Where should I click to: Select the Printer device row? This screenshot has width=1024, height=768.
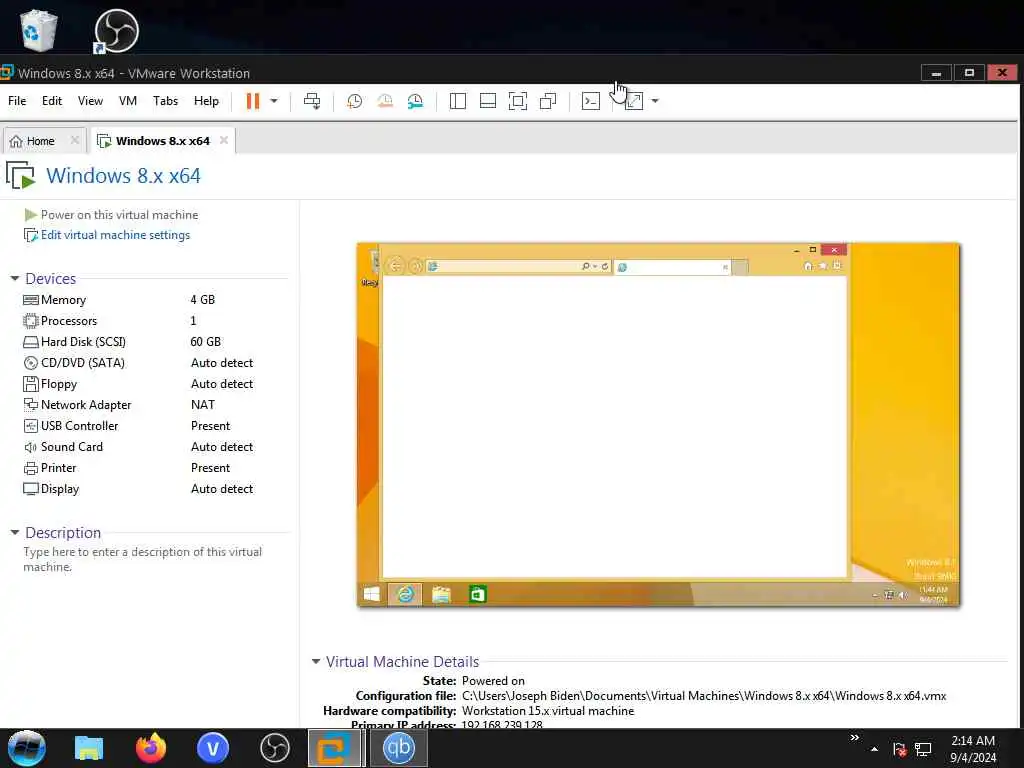[x=140, y=468]
